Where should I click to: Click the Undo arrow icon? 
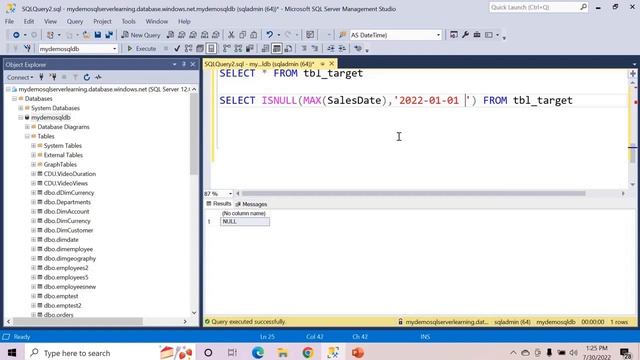(x=269, y=35)
